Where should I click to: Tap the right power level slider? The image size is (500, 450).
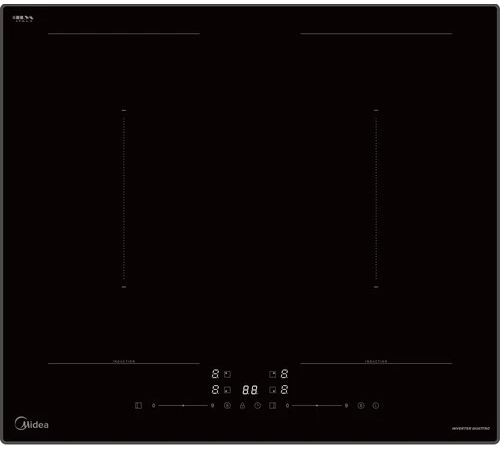point(317,405)
